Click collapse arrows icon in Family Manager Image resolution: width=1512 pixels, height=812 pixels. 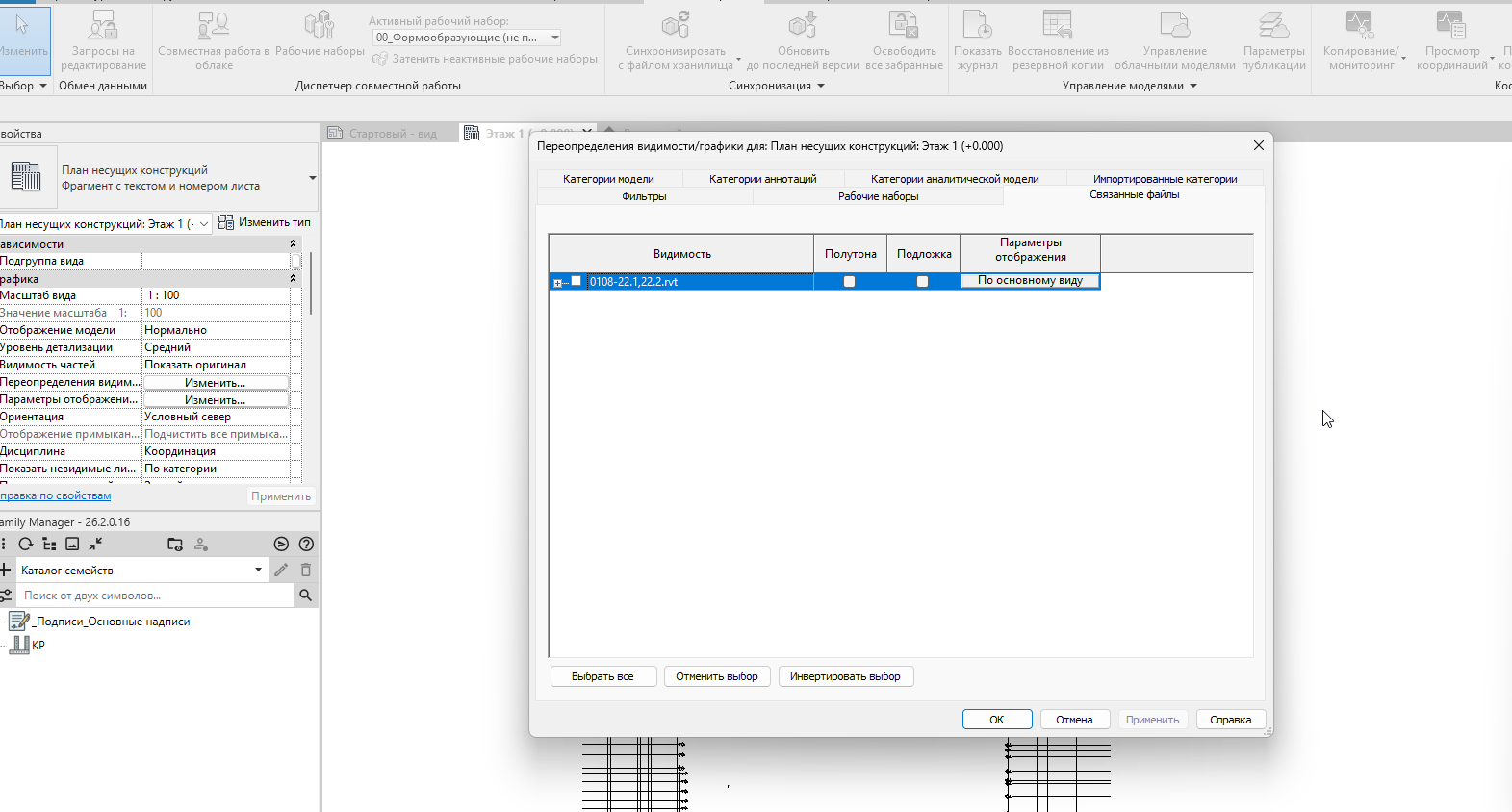(95, 545)
